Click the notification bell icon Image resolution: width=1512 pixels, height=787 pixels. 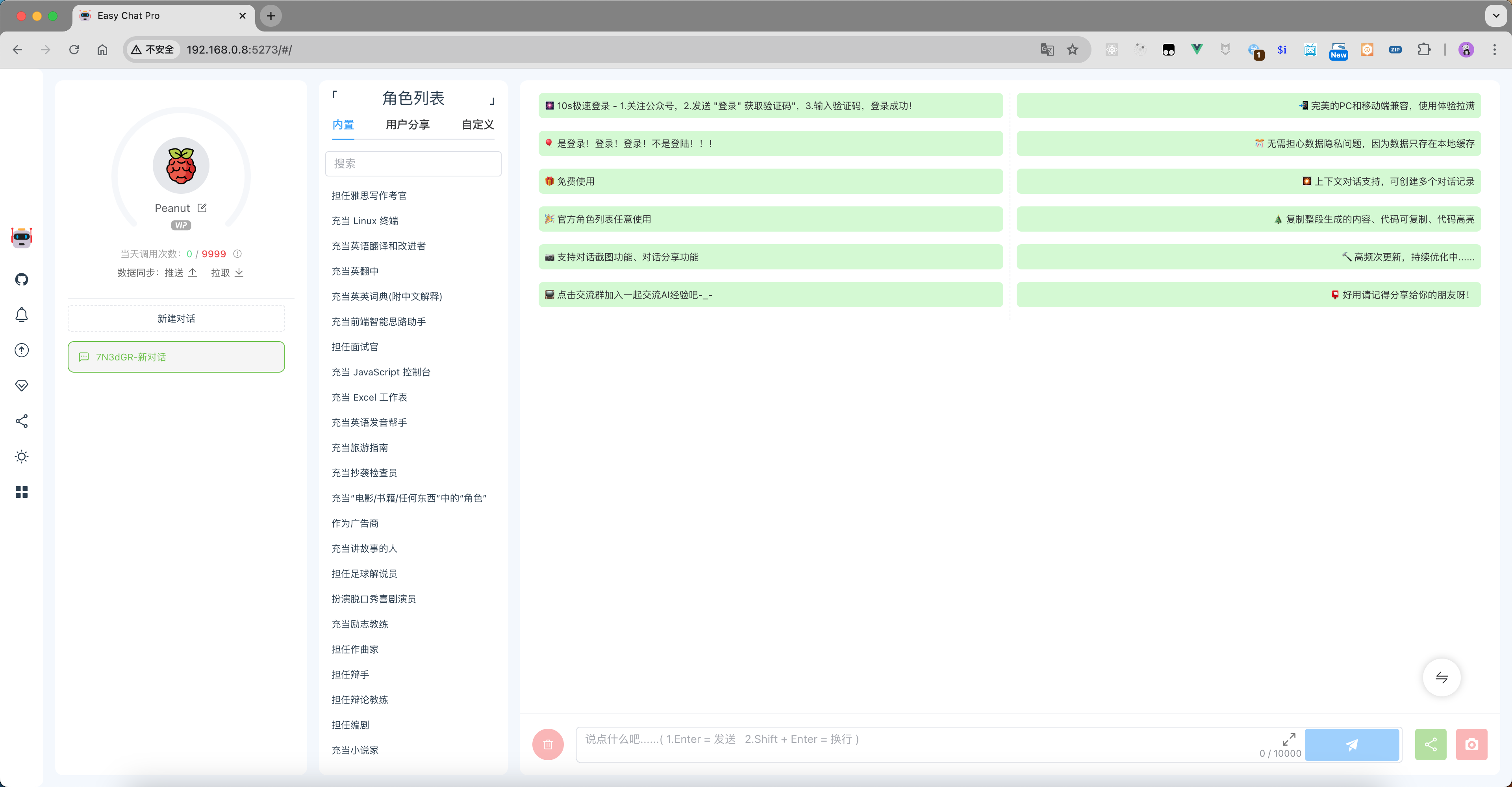click(22, 315)
